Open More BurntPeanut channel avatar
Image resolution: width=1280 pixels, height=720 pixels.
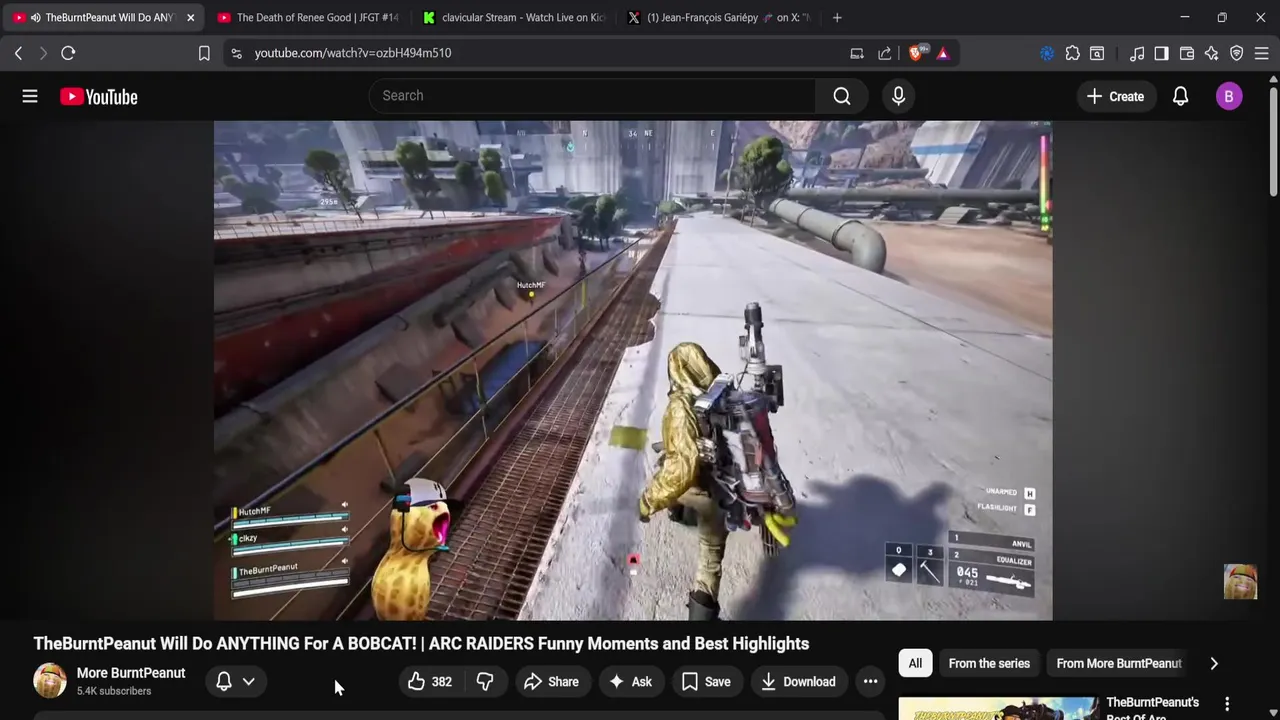50,681
